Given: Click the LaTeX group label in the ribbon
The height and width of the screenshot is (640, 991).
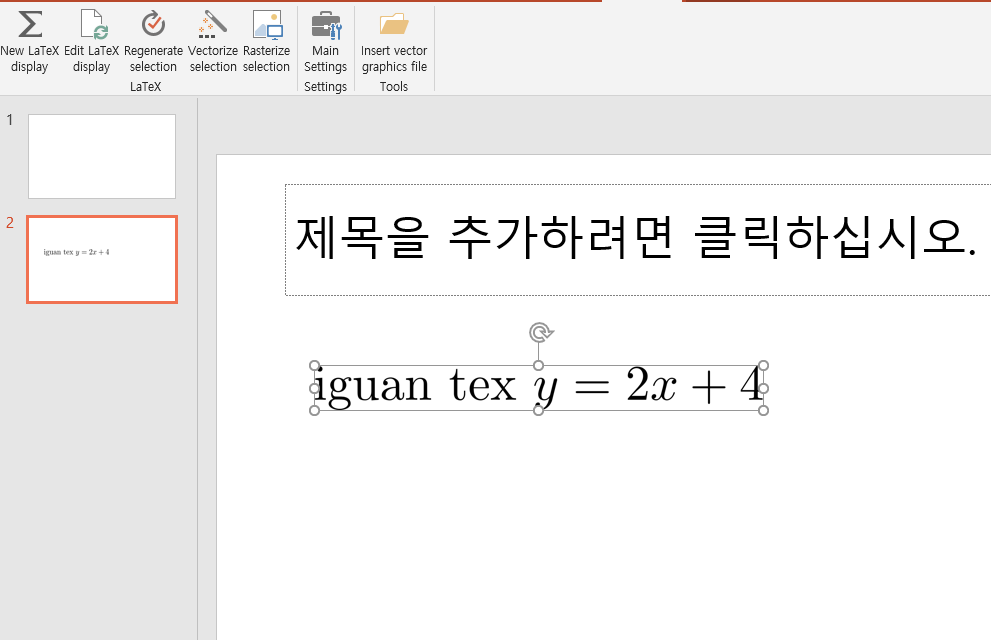Looking at the screenshot, I should pos(145,86).
